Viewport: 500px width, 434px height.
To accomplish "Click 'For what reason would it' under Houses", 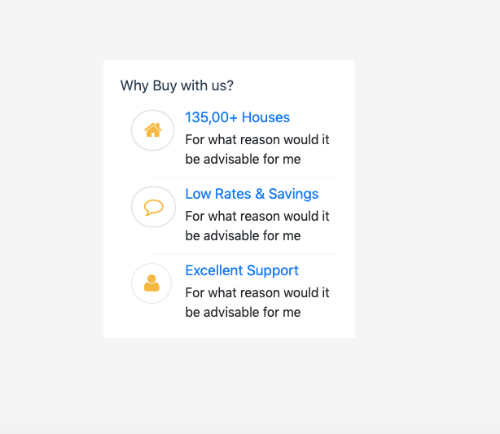I will pyautogui.click(x=257, y=140).
